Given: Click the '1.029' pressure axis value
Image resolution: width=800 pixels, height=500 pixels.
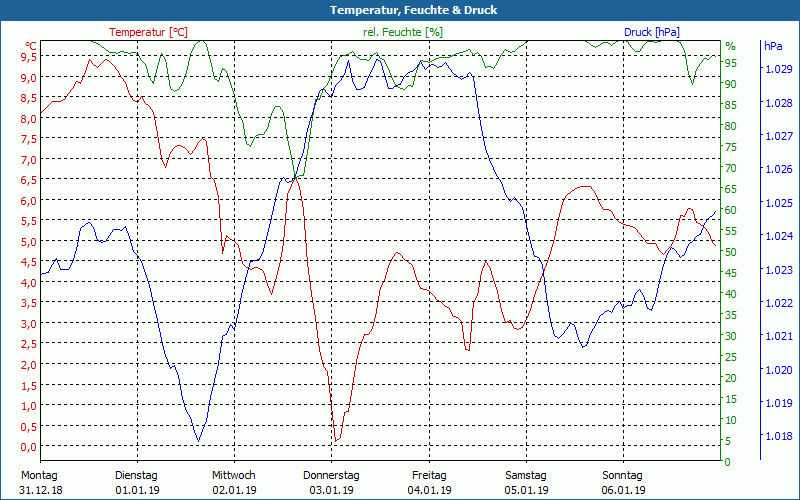Looking at the screenshot, I should tap(779, 69).
